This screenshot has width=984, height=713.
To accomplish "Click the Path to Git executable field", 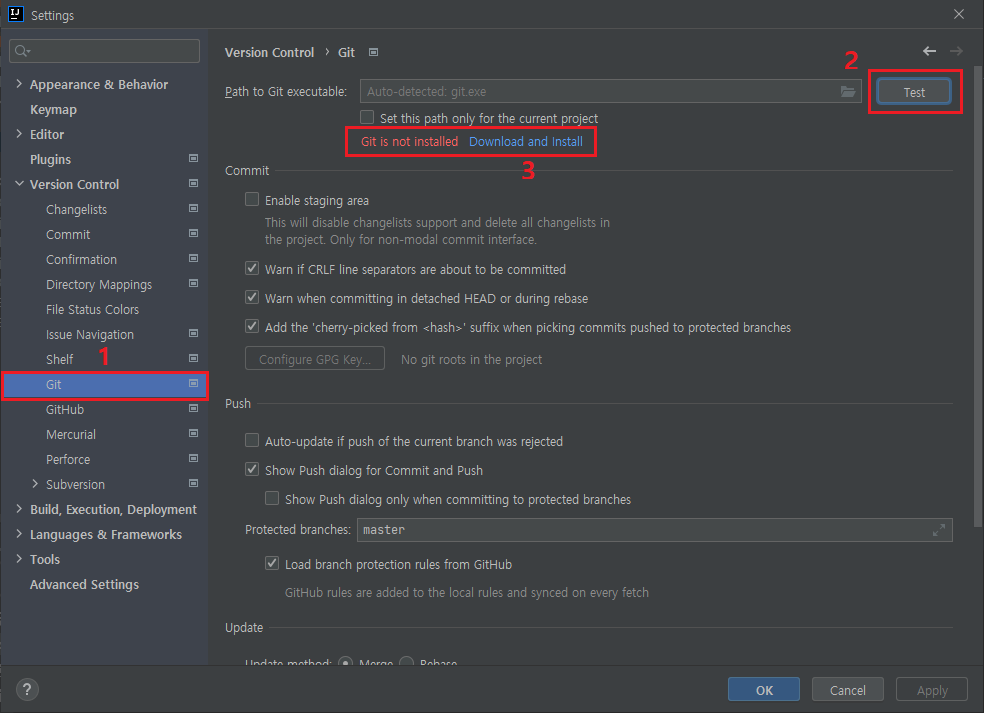I will pyautogui.click(x=610, y=92).
